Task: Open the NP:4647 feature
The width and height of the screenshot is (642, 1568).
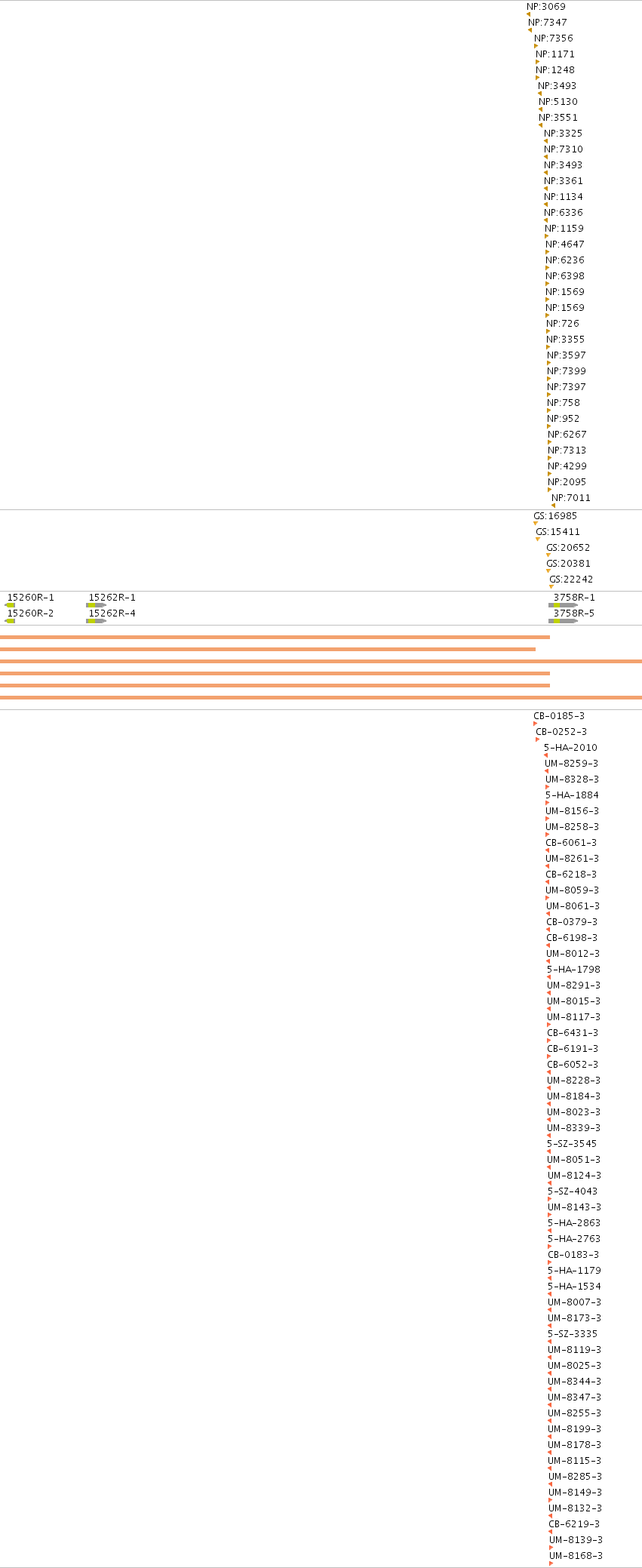Action: 565,244
